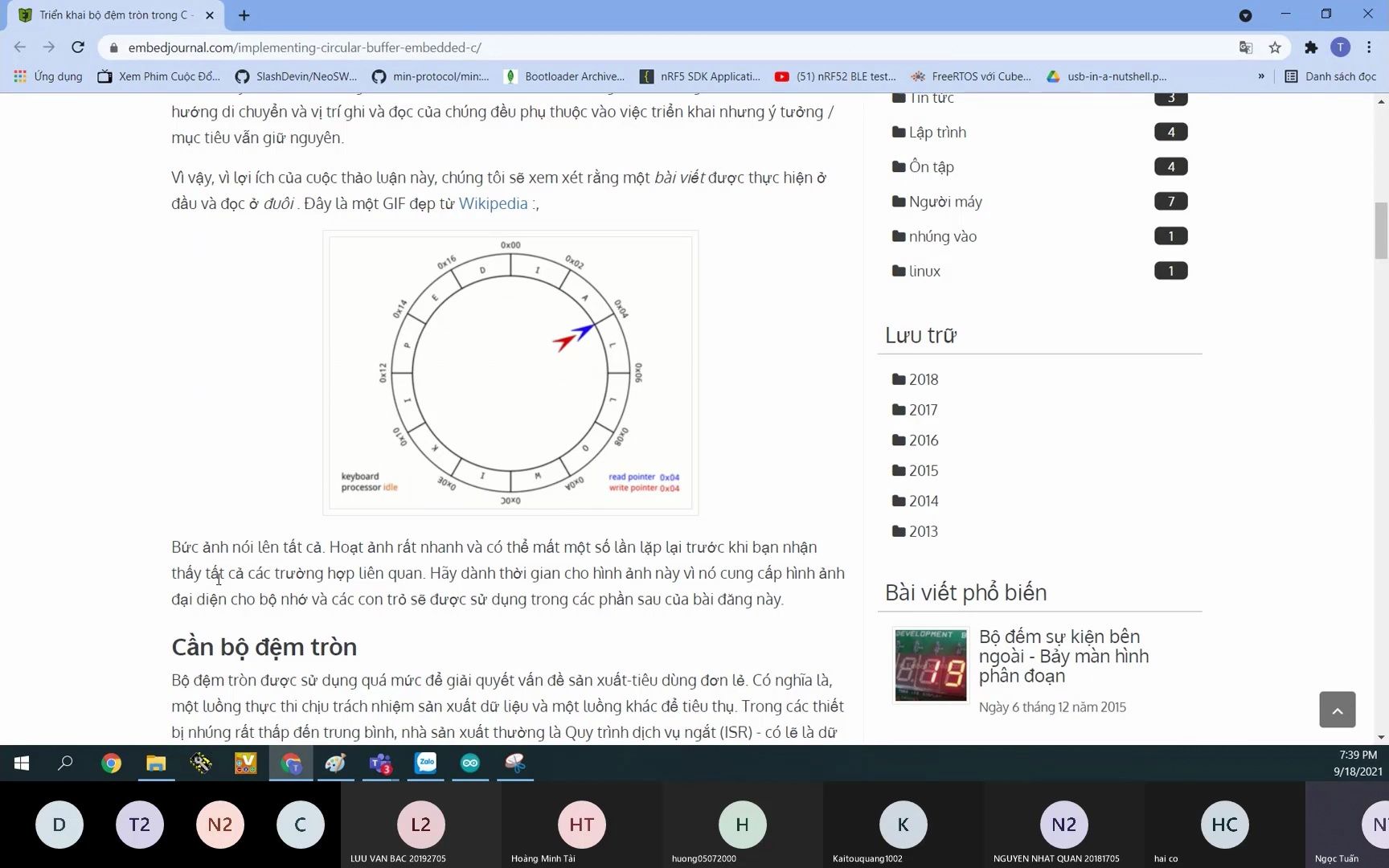
Task: Click the page vertical scrollbar thumb
Action: click(1381, 231)
